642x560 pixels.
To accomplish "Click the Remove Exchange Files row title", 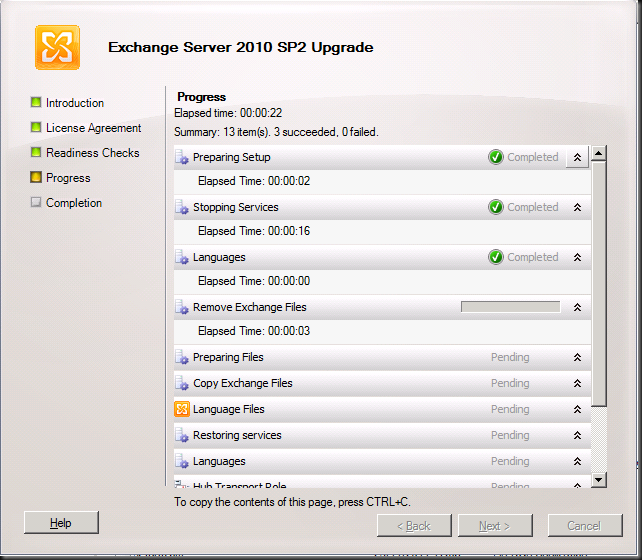I will (249, 307).
